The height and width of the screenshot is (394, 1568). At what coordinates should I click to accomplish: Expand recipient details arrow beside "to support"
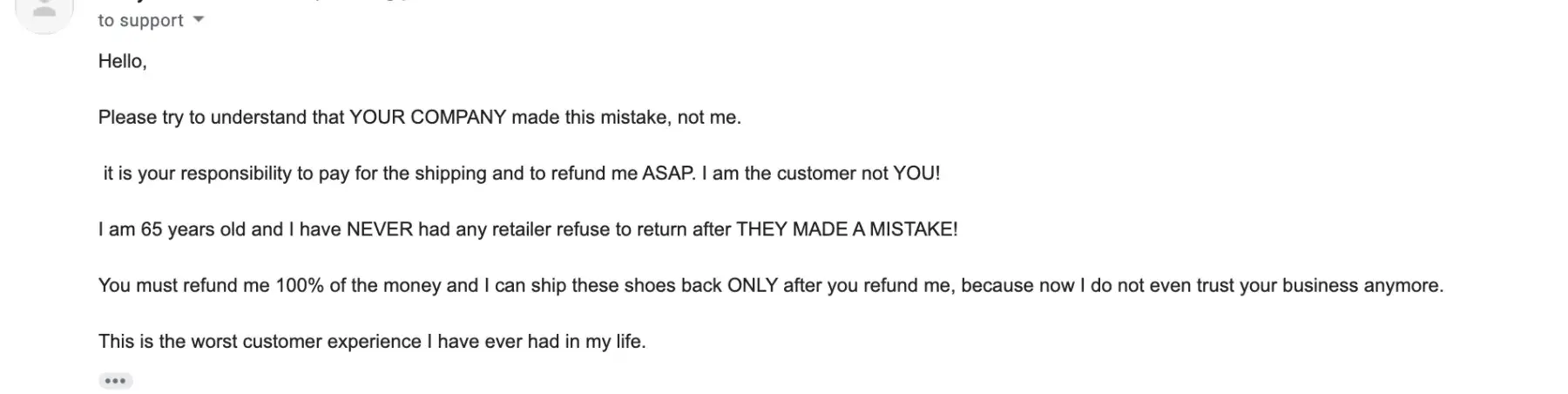tap(199, 19)
